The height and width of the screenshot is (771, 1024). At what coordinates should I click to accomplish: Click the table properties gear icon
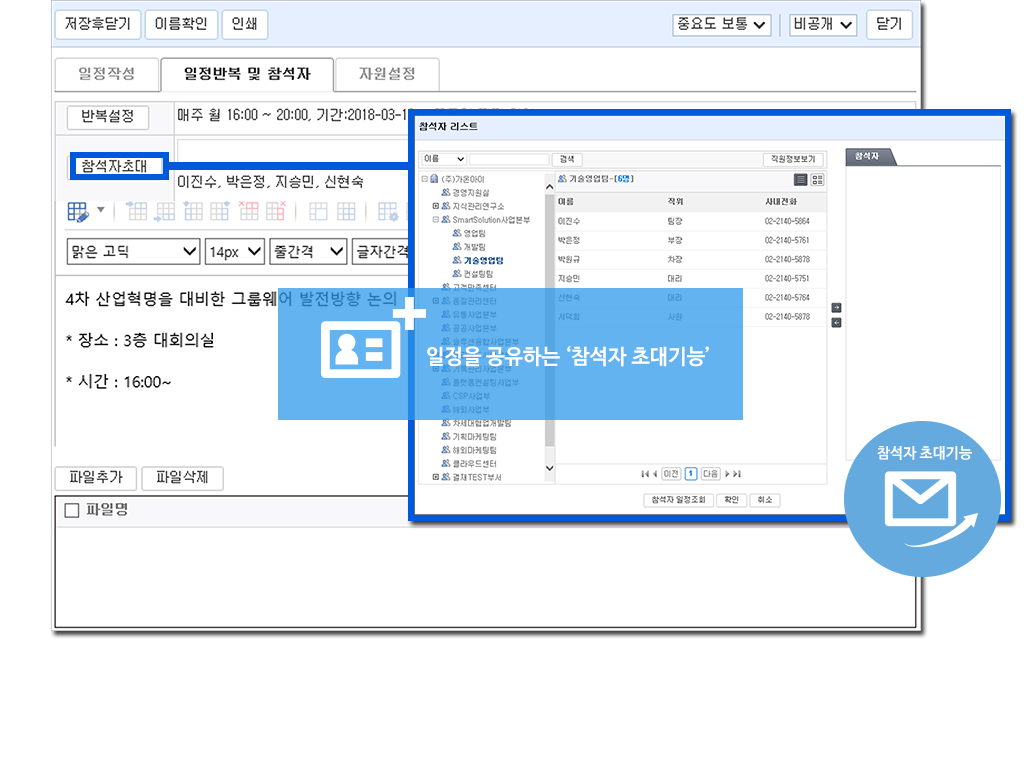tap(387, 211)
